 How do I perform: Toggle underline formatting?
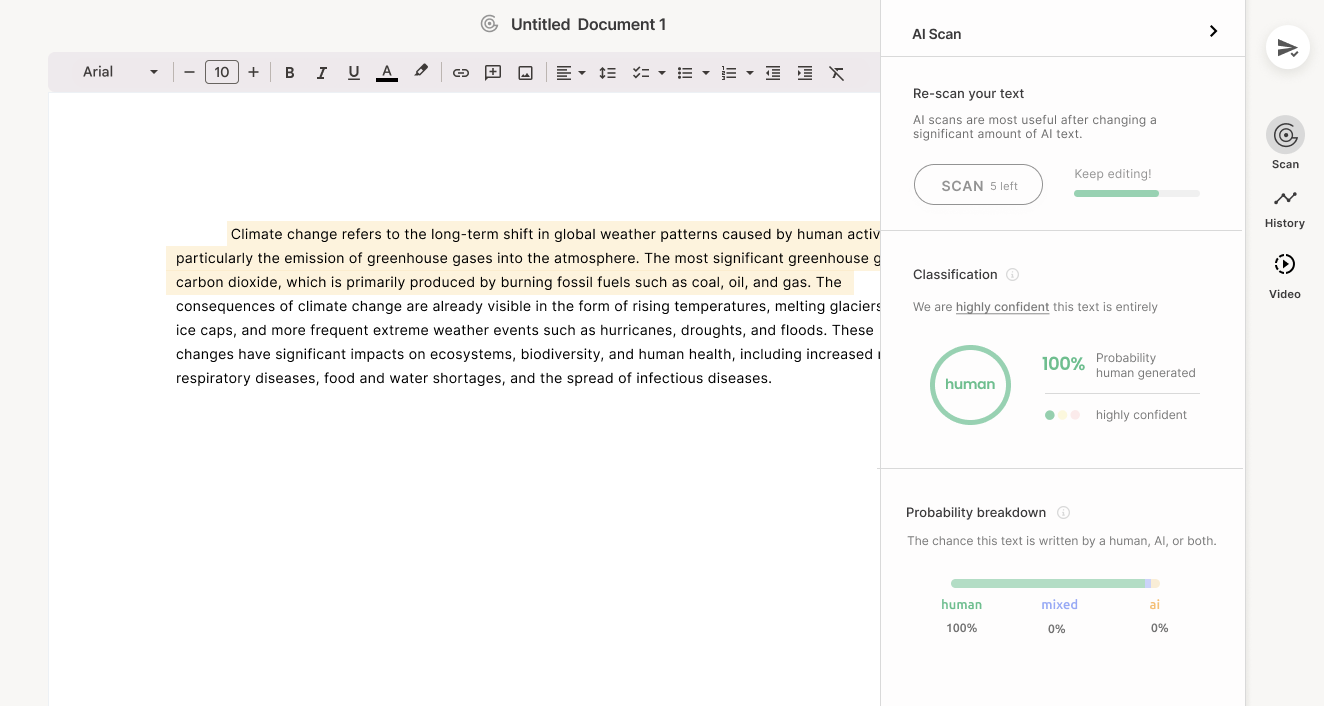pos(353,72)
